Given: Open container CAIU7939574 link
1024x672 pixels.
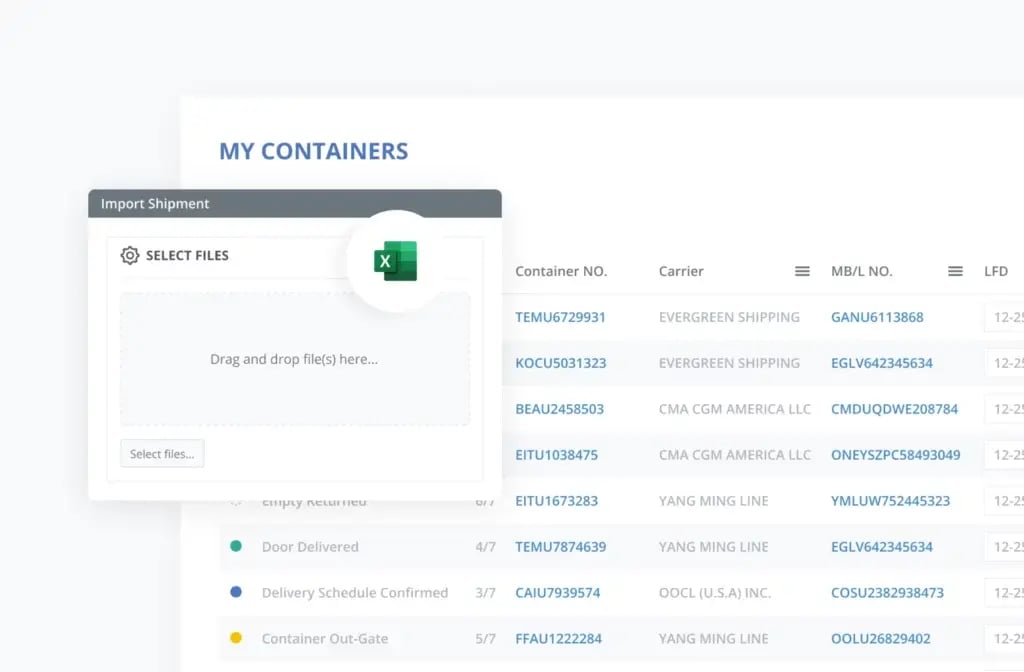Looking at the screenshot, I should click(557, 592).
